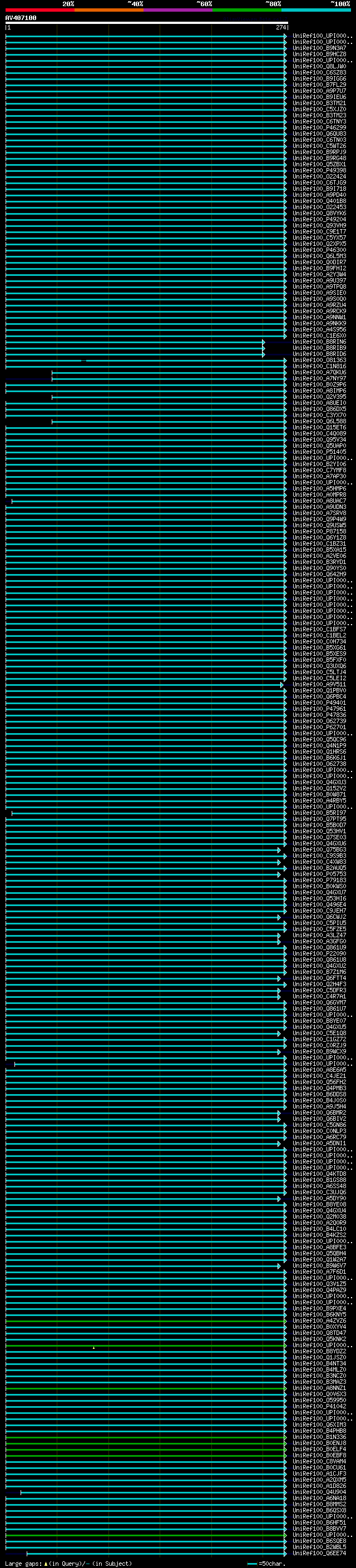Select the UniRef100_A9RCK9 label
The width and height of the screenshot is (356, 1568).
[x=319, y=311]
